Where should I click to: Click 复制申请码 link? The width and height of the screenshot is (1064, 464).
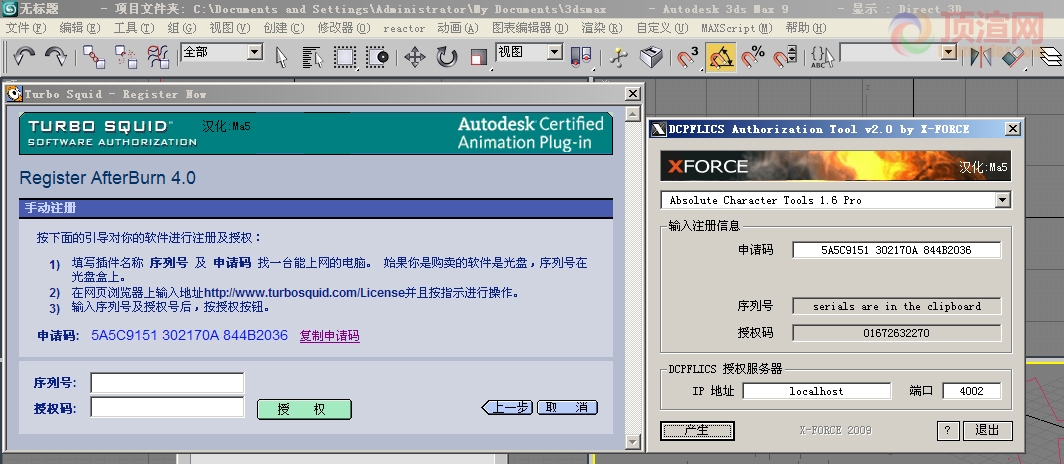[330, 336]
